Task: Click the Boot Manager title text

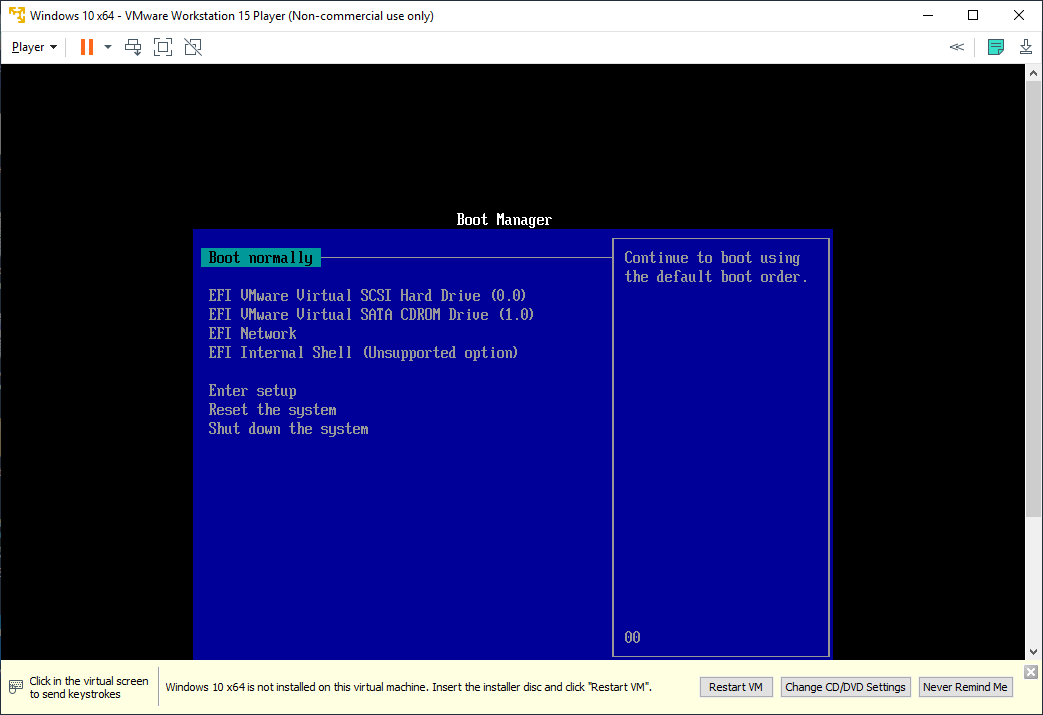Action: [x=504, y=219]
